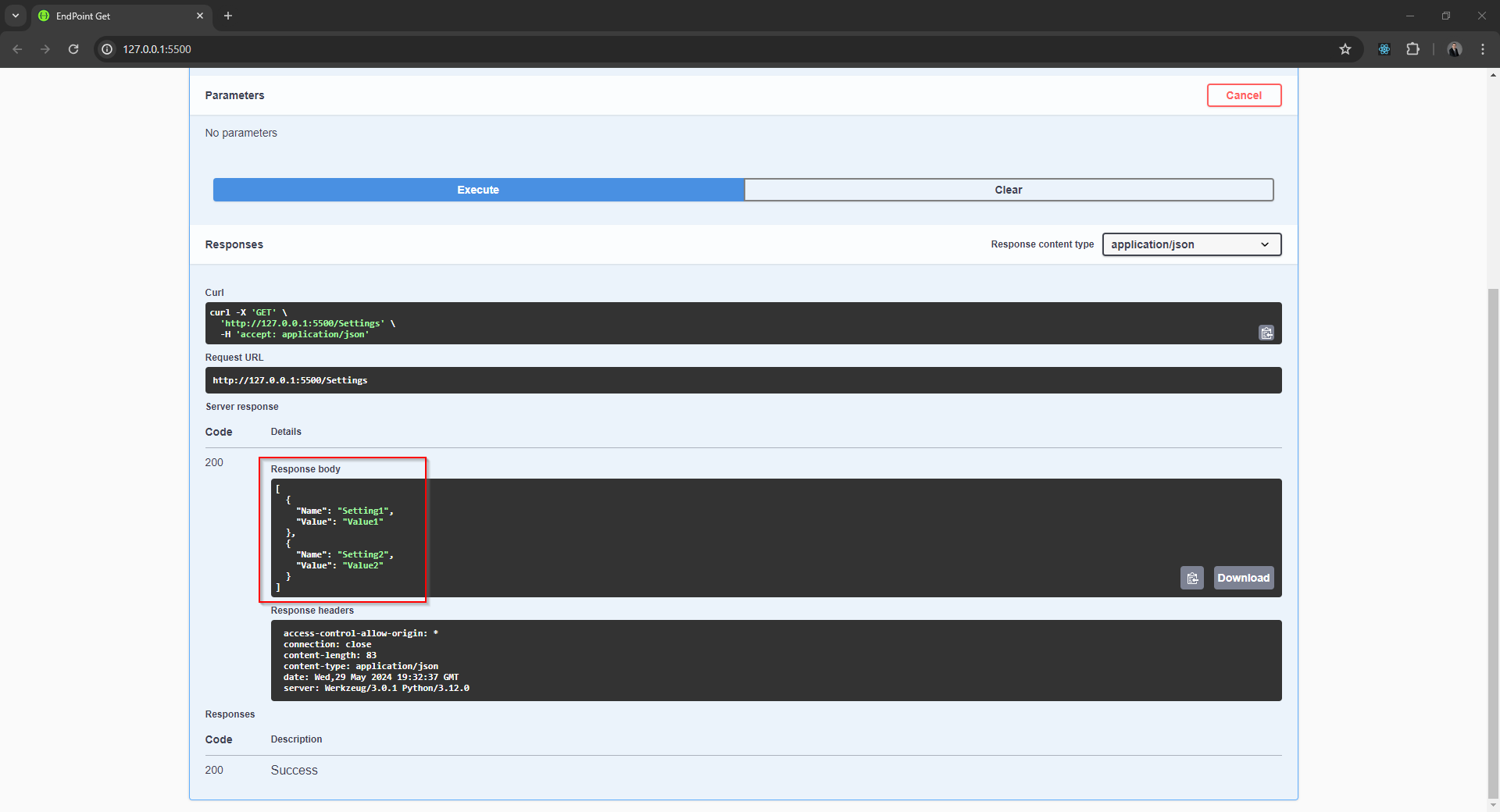Image resolution: width=1500 pixels, height=812 pixels.
Task: Bookmark this page with star icon
Action: point(1345,49)
